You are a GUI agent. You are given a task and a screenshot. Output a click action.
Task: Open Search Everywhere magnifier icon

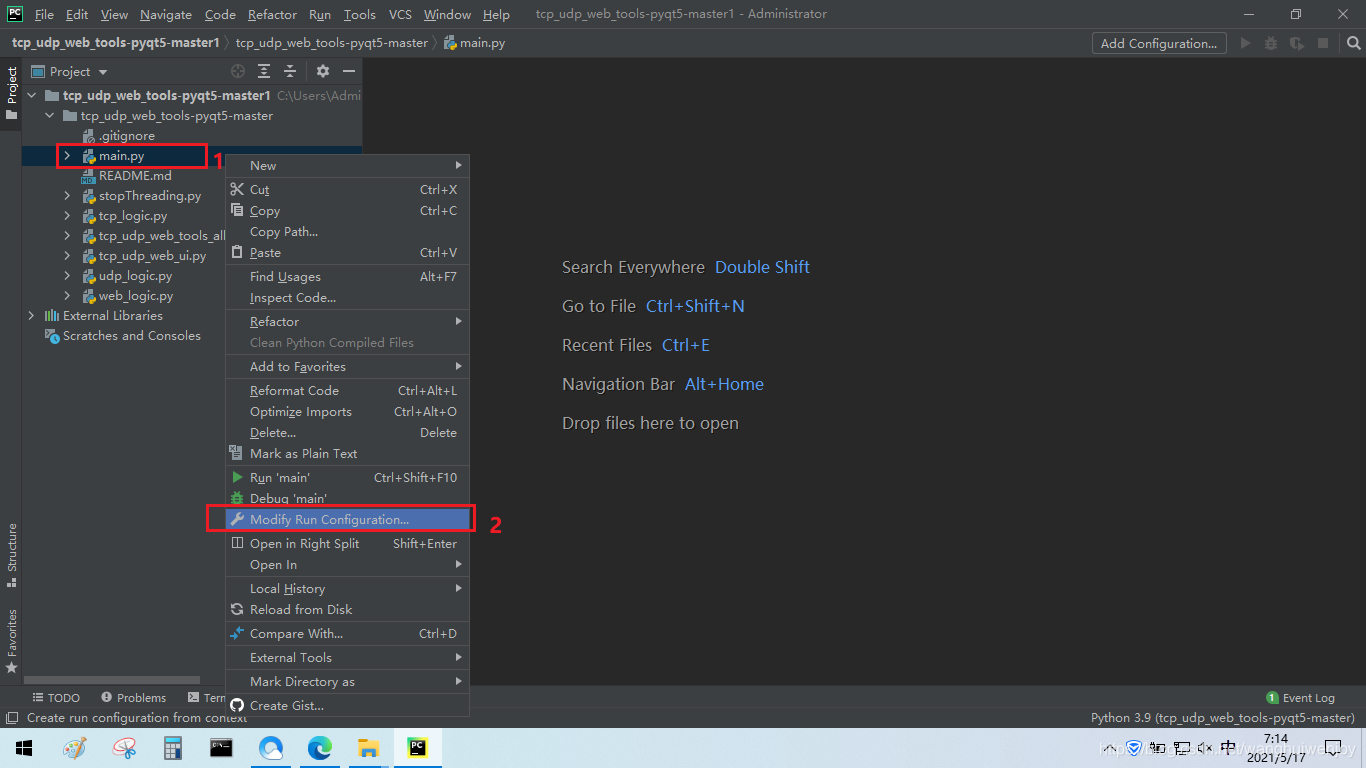(1353, 43)
